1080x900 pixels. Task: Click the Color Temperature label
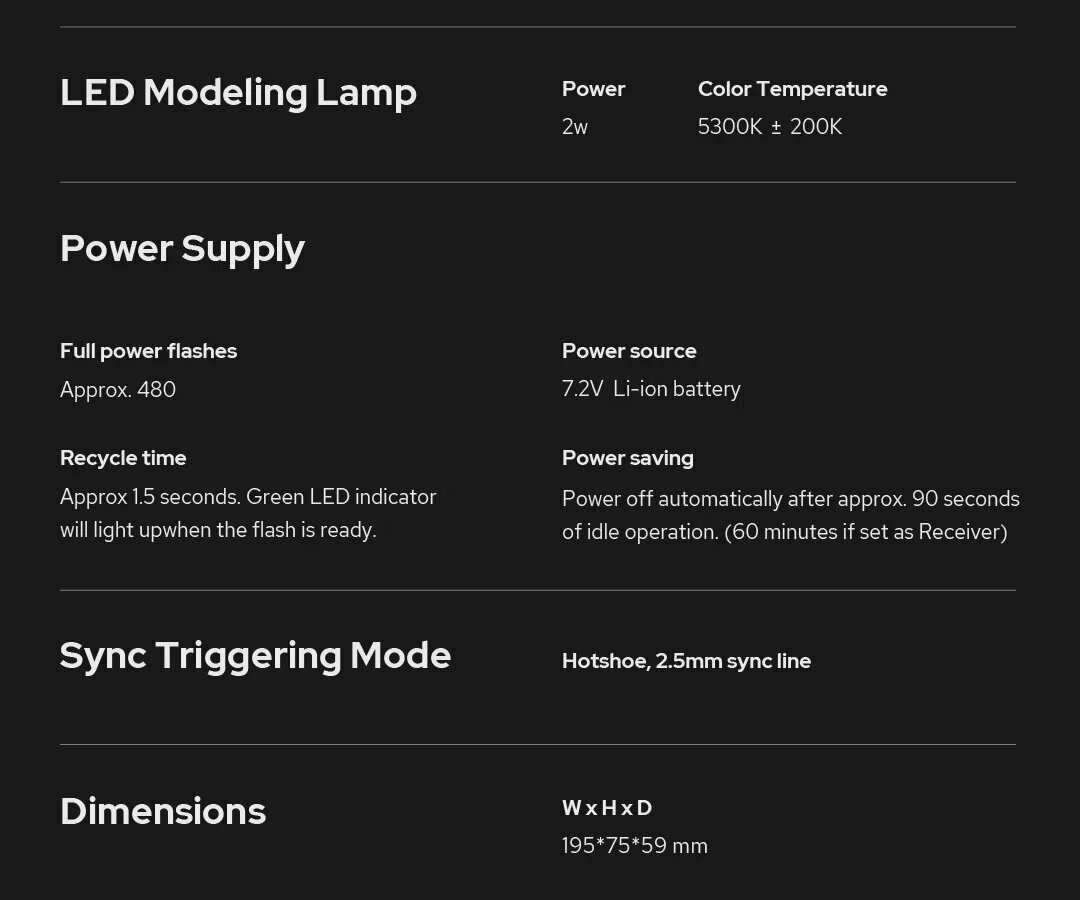[792, 89]
